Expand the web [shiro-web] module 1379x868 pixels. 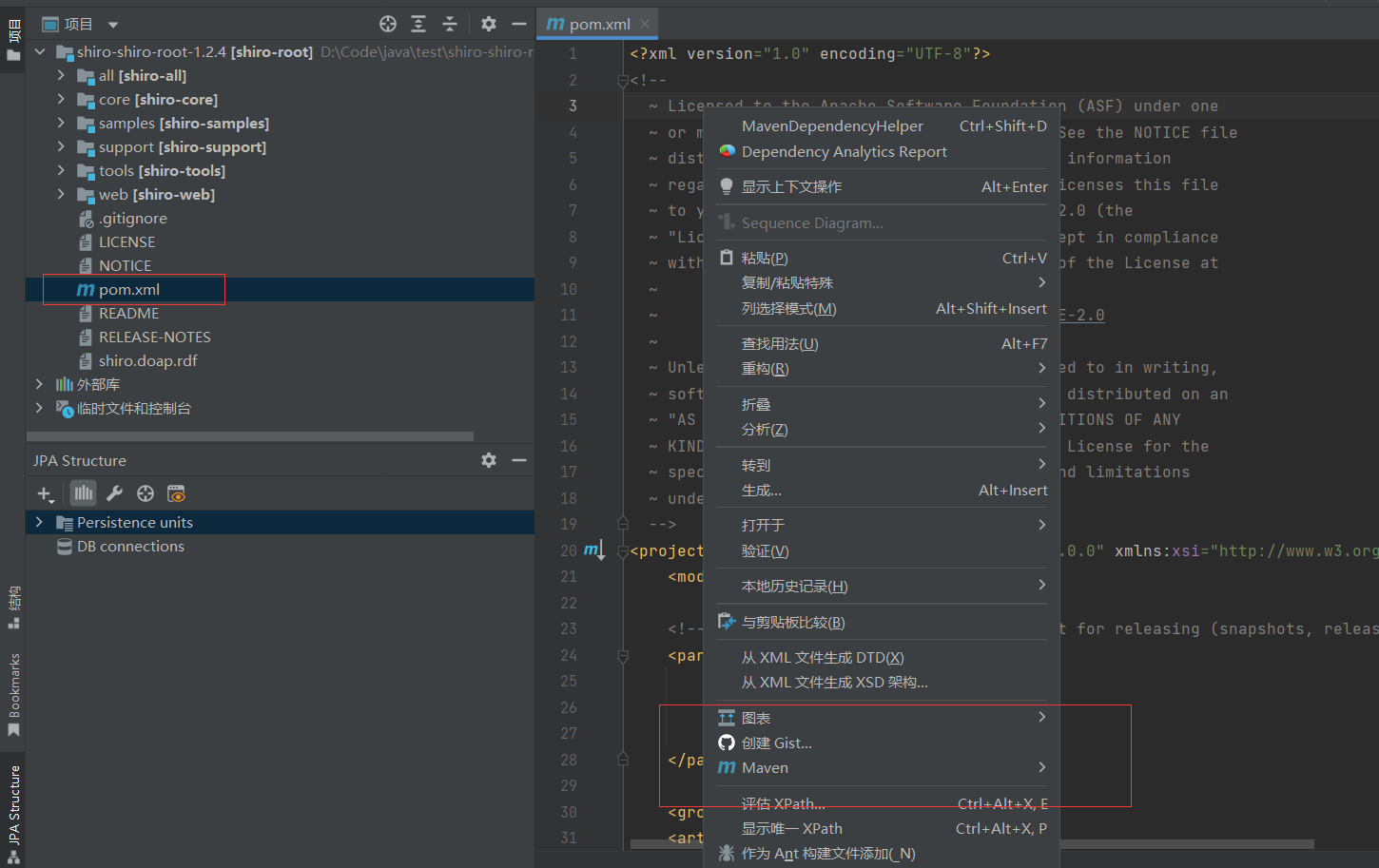click(x=61, y=194)
